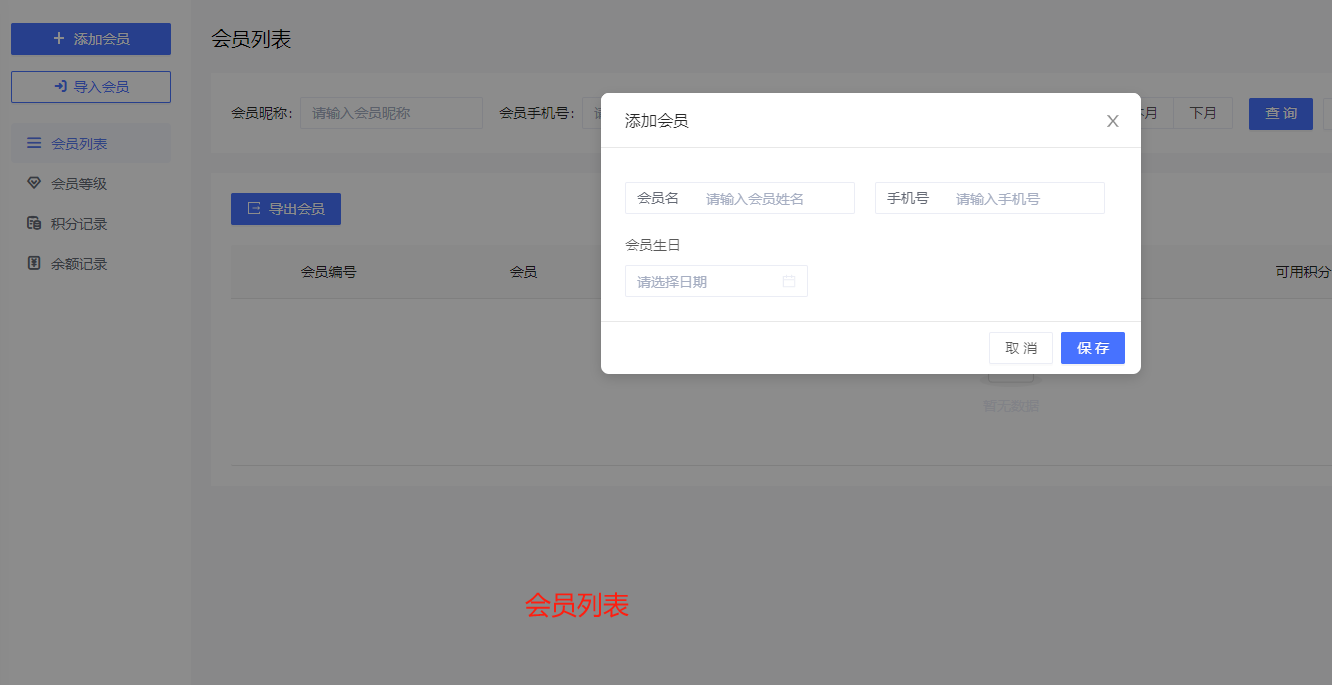Click the 查询 button
The image size is (1332, 685).
(x=1281, y=113)
